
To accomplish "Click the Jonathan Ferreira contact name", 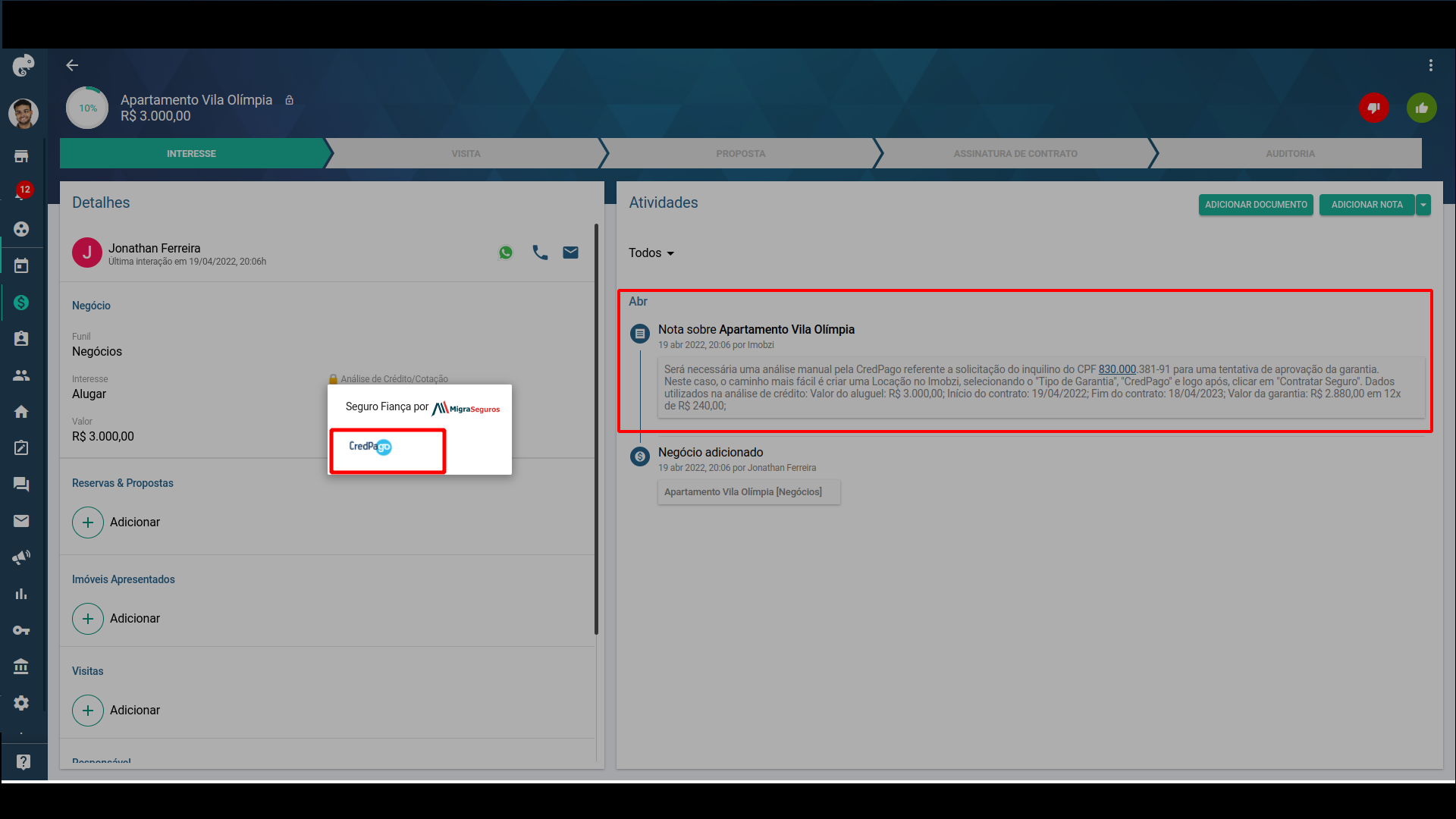I will coord(154,248).
